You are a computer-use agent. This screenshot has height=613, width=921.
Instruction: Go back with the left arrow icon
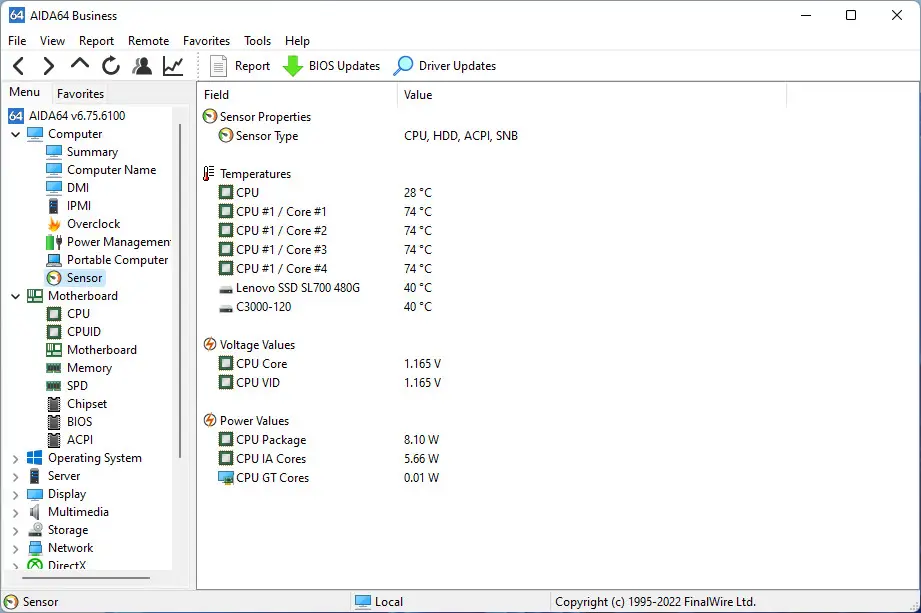pyautogui.click(x=19, y=66)
